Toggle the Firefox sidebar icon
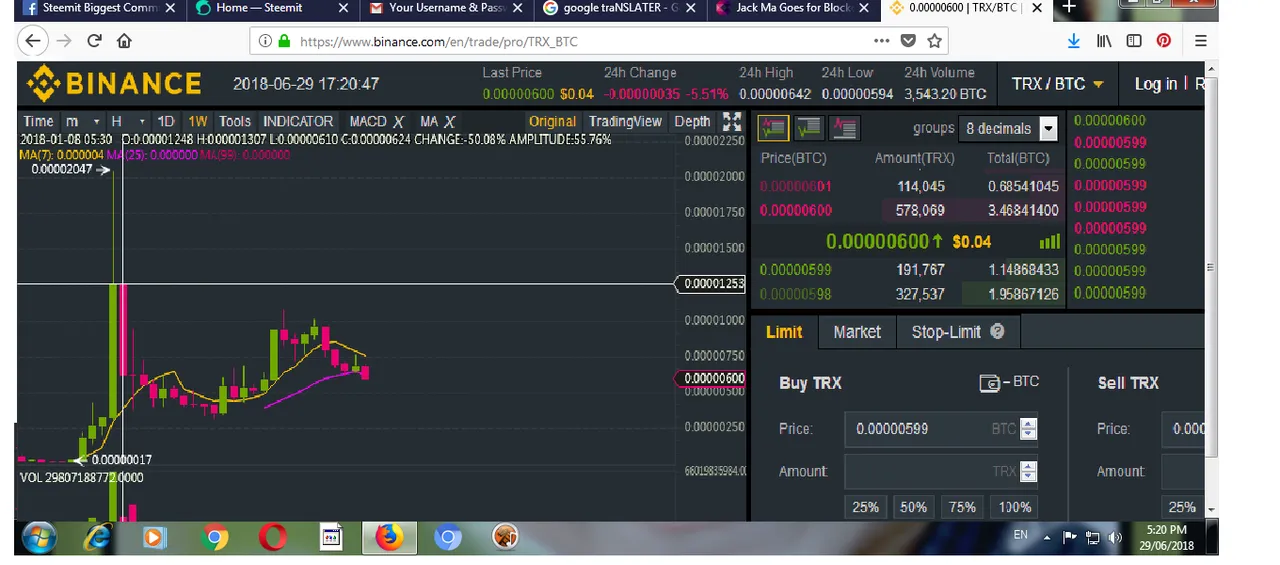Screen dimensions: 1280x565 click(x=1134, y=41)
